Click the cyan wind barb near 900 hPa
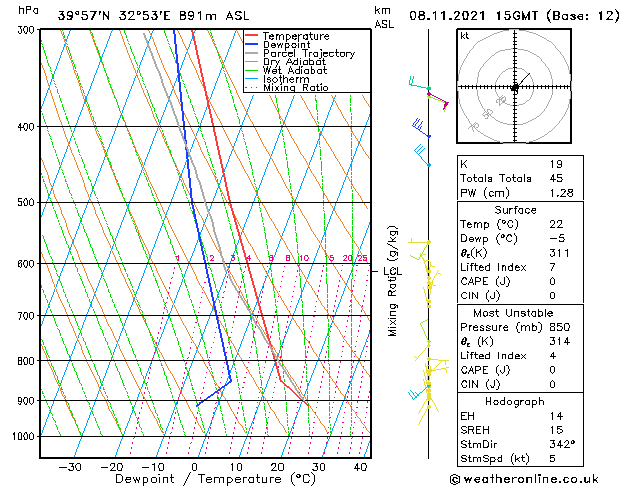629x486 pixels. (418, 392)
